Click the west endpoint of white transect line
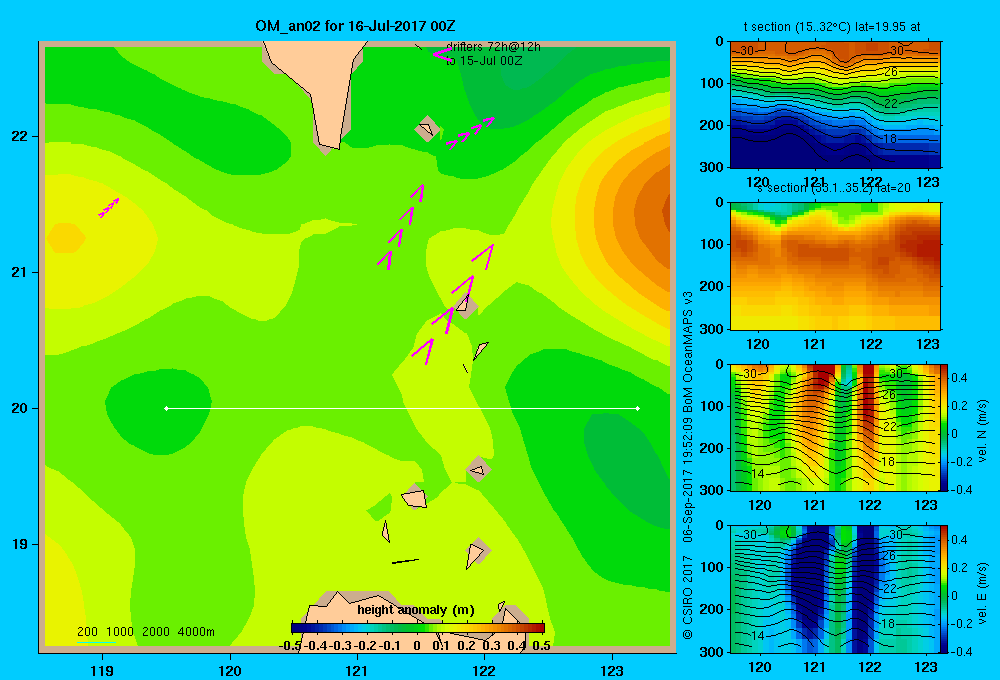1000x680 pixels. [x=166, y=408]
